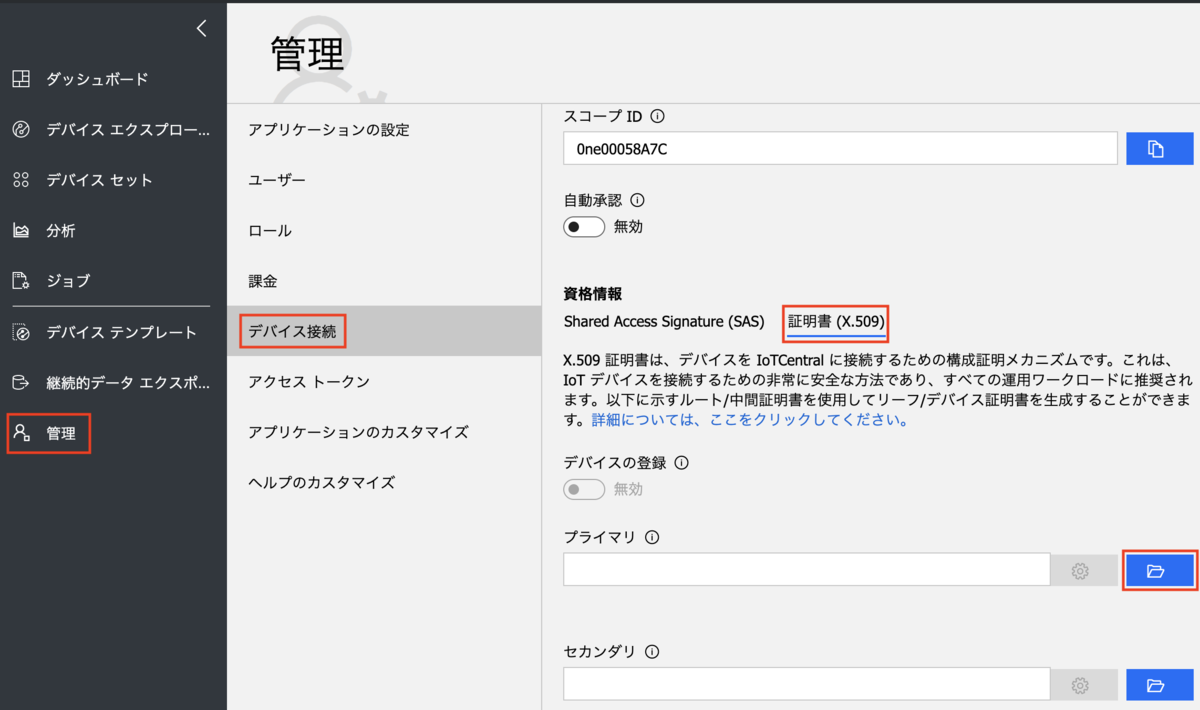The height and width of the screenshot is (710, 1200).
Task: Toggle the デバイスの登録 switch
Action: (585, 490)
